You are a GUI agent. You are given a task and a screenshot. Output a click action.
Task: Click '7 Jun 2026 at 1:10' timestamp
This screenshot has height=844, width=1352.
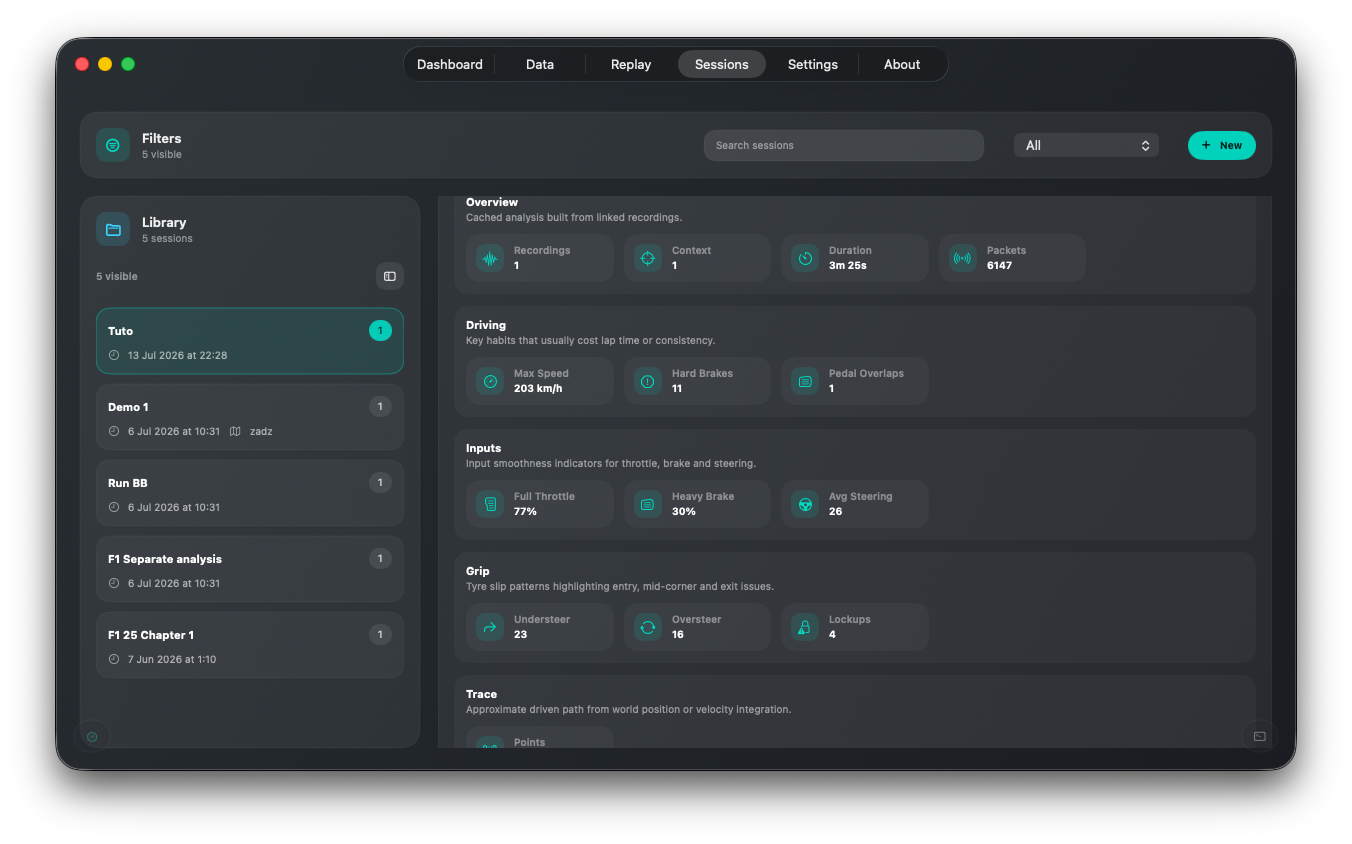tap(172, 659)
